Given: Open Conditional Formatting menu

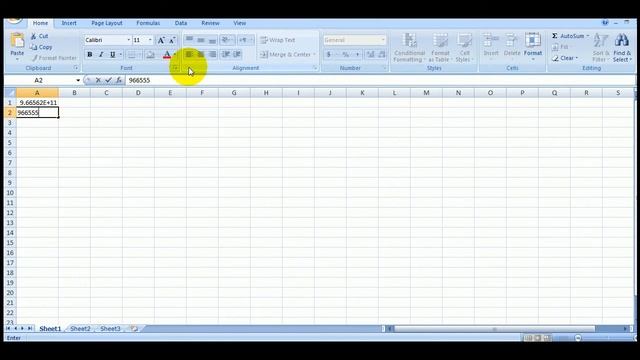Looking at the screenshot, I should point(409,48).
